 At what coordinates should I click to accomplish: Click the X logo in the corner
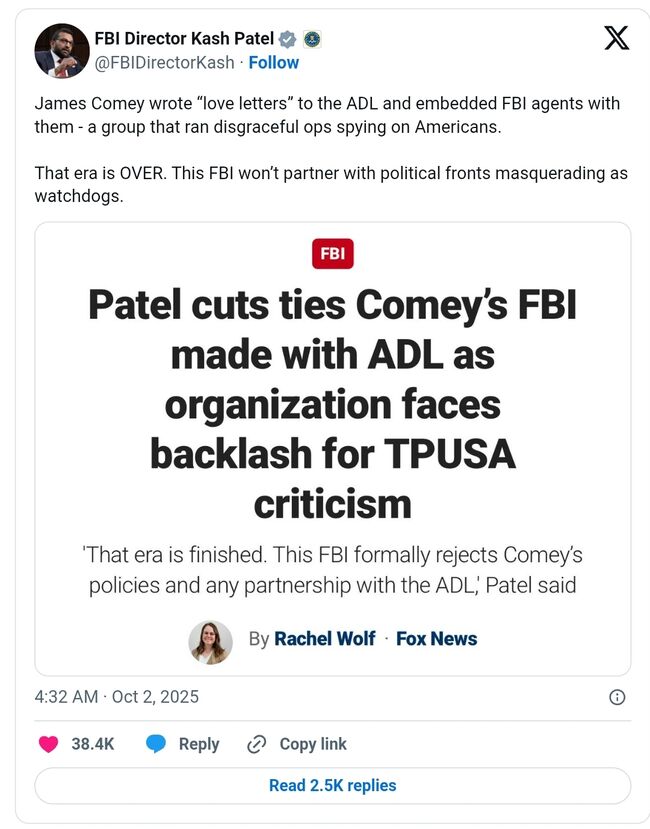pos(617,39)
